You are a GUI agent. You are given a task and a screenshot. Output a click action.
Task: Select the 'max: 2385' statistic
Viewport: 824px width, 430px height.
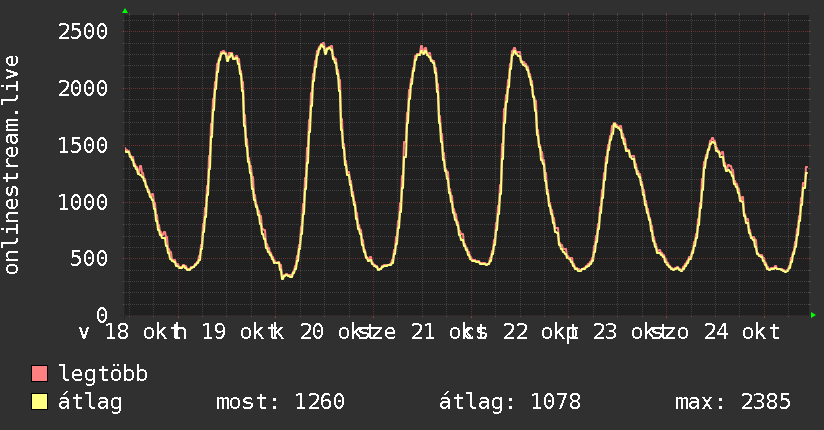[733, 402]
